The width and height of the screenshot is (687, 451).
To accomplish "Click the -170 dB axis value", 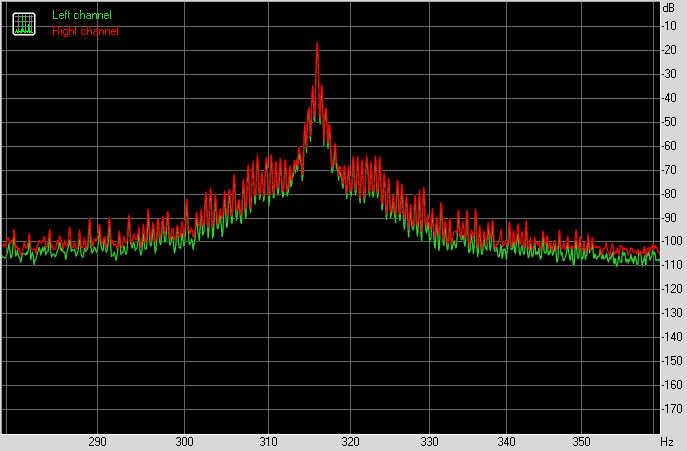I will pos(672,409).
